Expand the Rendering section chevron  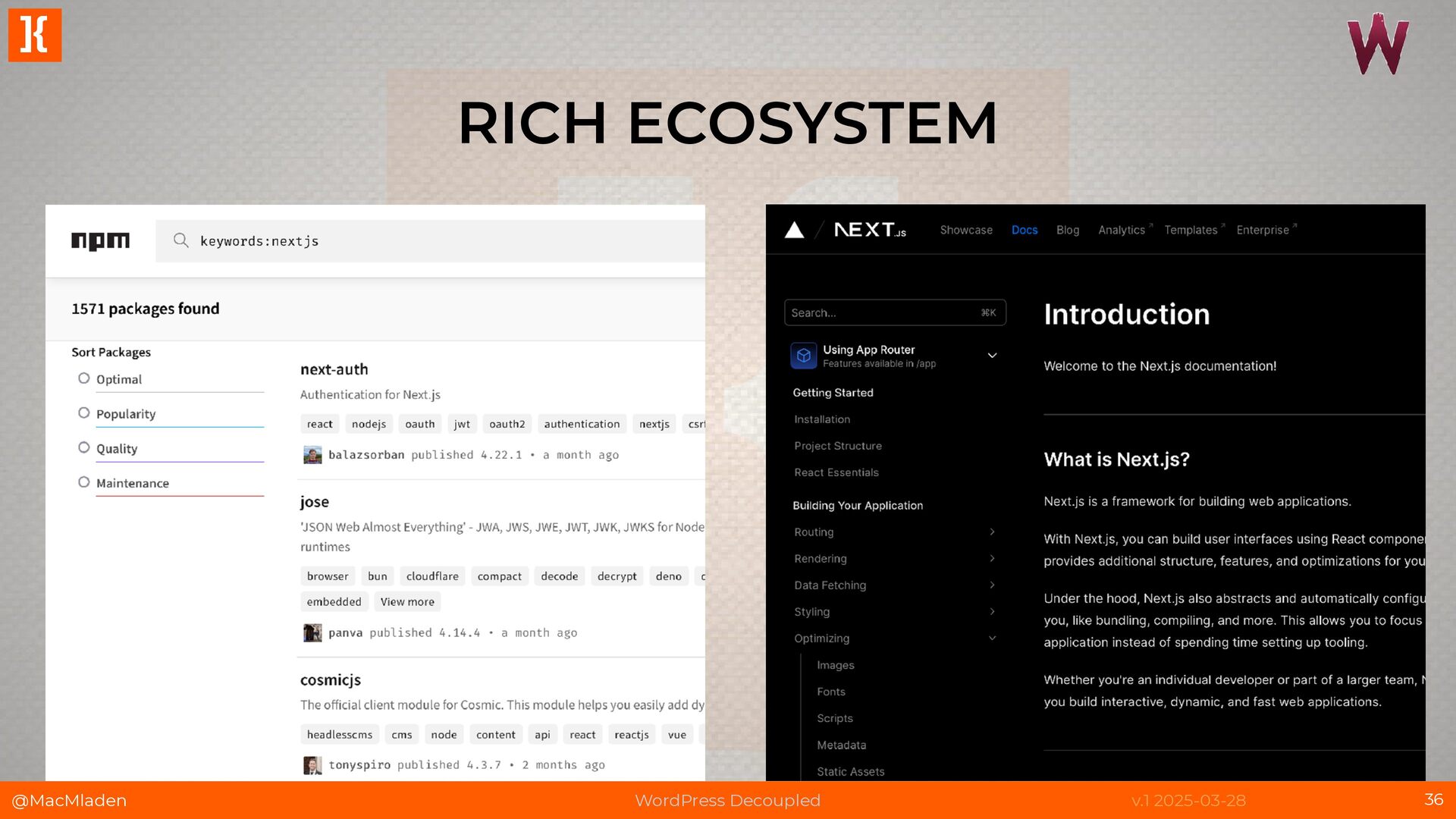click(x=992, y=558)
